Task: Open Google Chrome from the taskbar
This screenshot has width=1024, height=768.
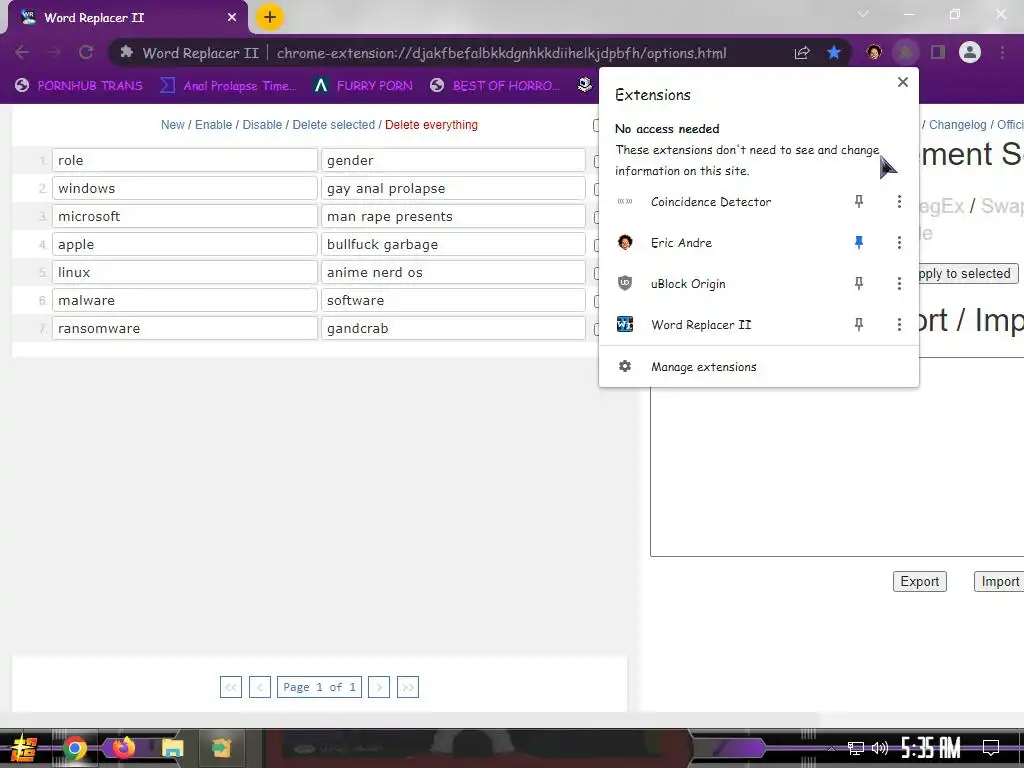Action: tap(74, 748)
